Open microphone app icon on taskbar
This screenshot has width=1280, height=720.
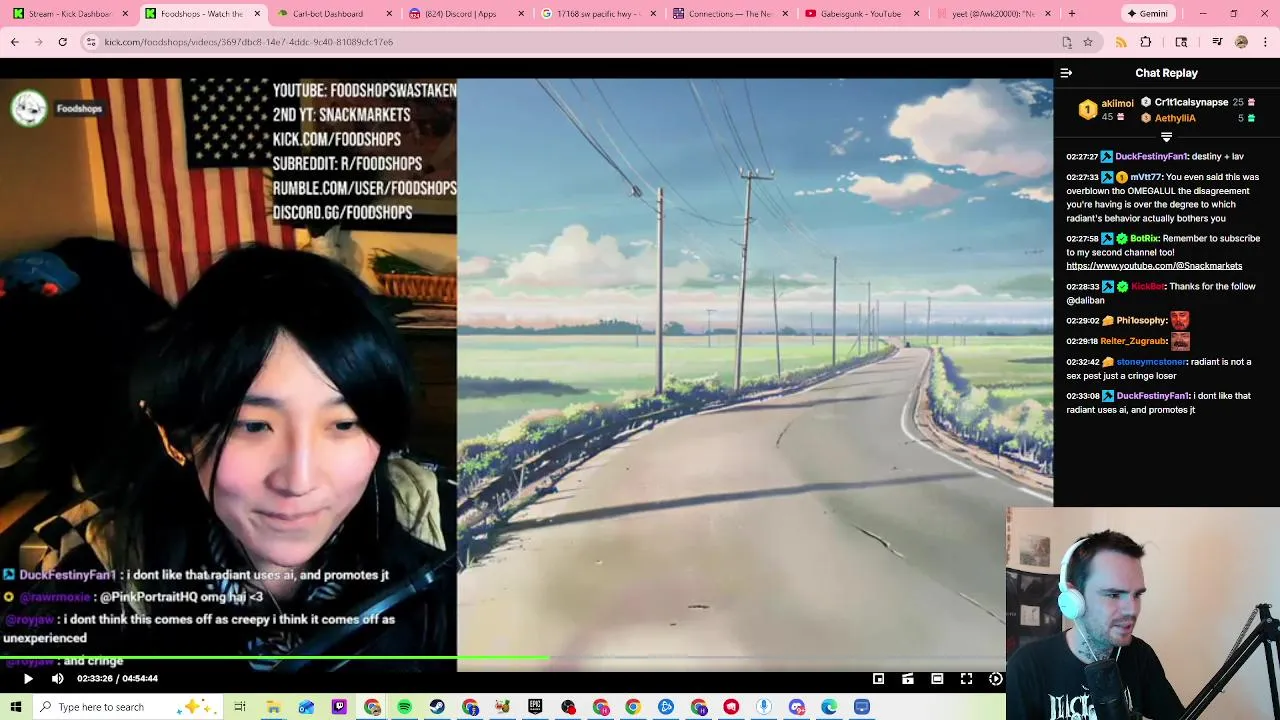(x=764, y=707)
